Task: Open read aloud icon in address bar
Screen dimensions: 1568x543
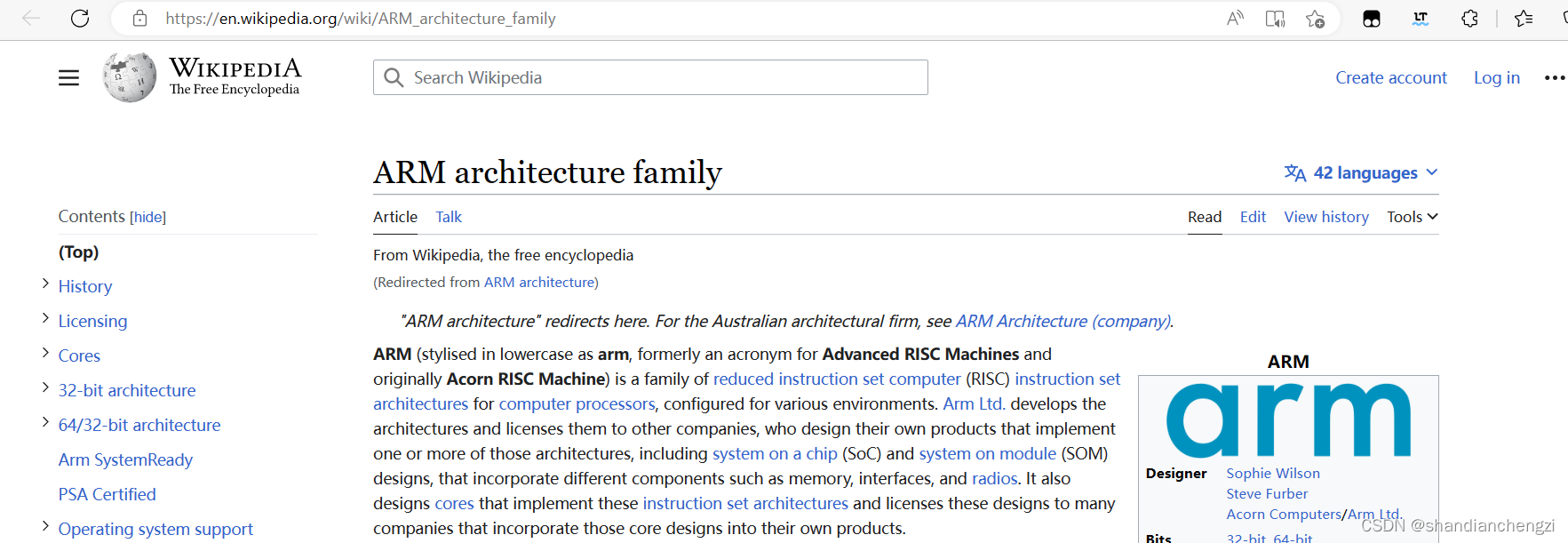Action: [1235, 18]
